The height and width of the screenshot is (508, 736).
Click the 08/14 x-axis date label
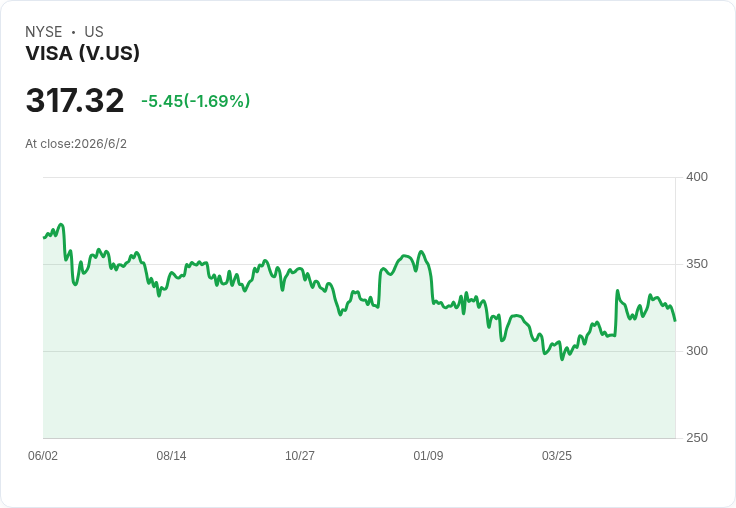[171, 455]
